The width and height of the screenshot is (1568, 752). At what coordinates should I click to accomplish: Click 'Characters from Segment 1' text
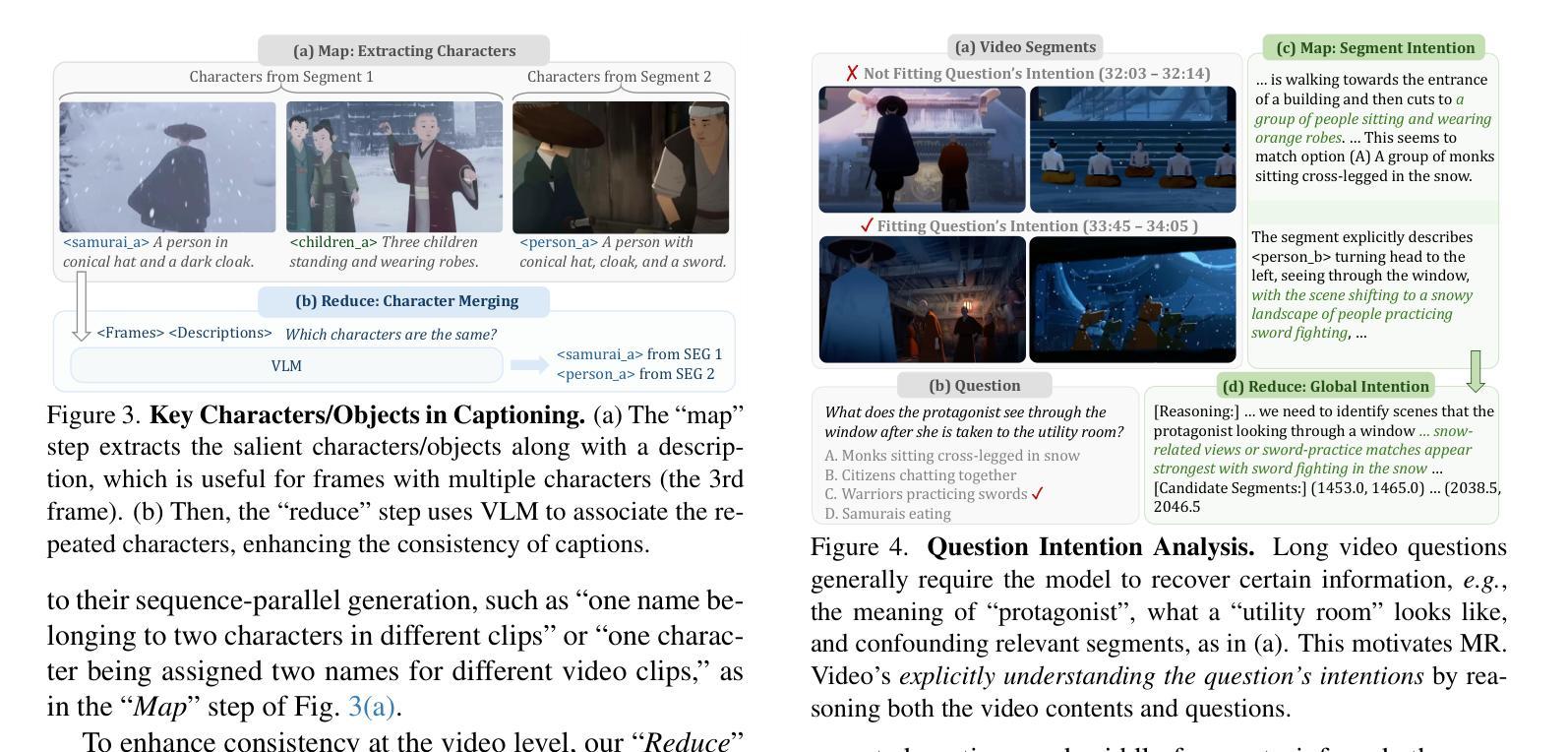point(281,76)
